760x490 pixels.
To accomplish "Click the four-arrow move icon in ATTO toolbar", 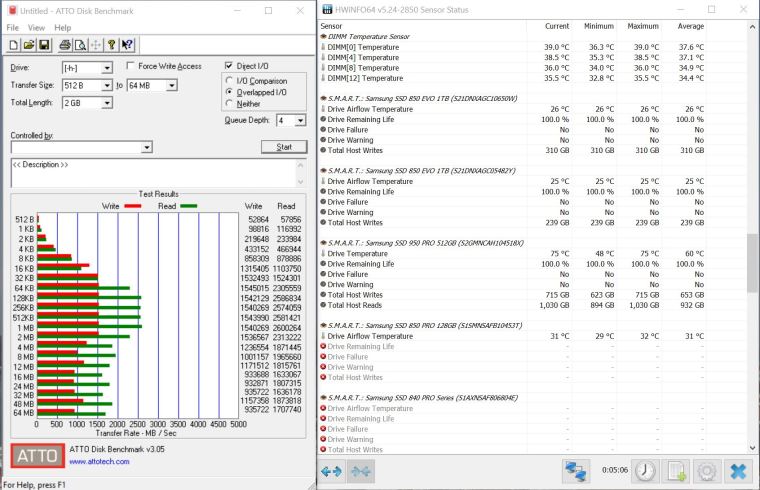I will [96, 45].
